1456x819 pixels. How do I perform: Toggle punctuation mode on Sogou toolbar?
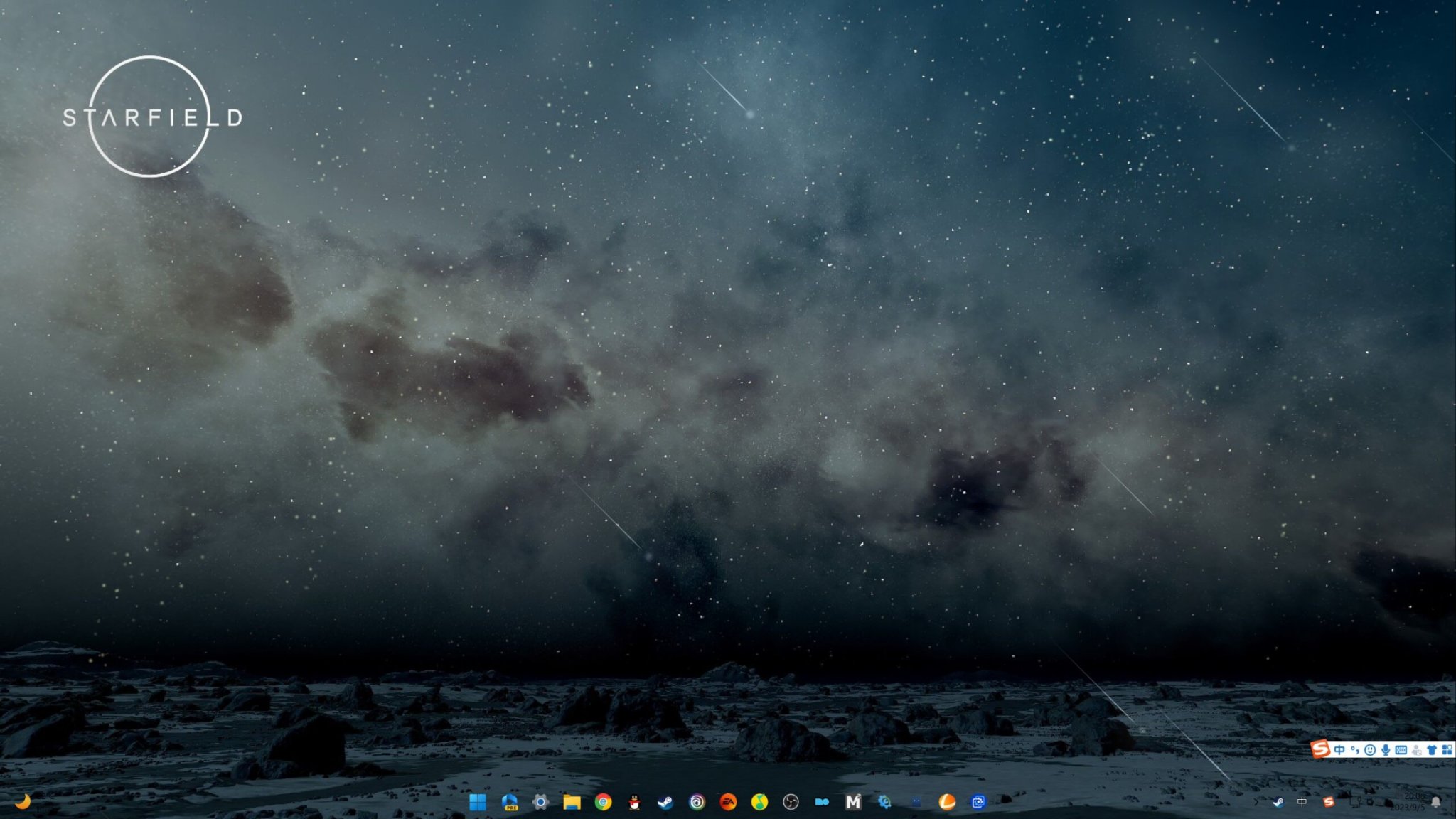[x=1355, y=749]
